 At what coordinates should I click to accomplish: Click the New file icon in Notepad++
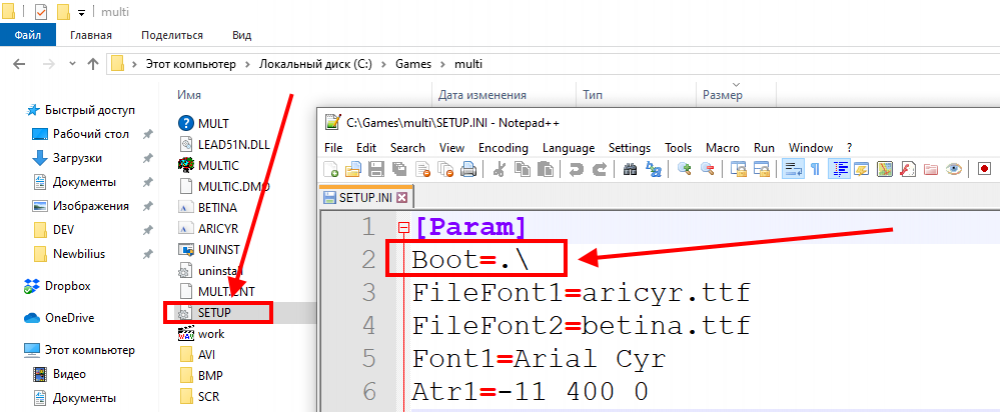coord(330,169)
